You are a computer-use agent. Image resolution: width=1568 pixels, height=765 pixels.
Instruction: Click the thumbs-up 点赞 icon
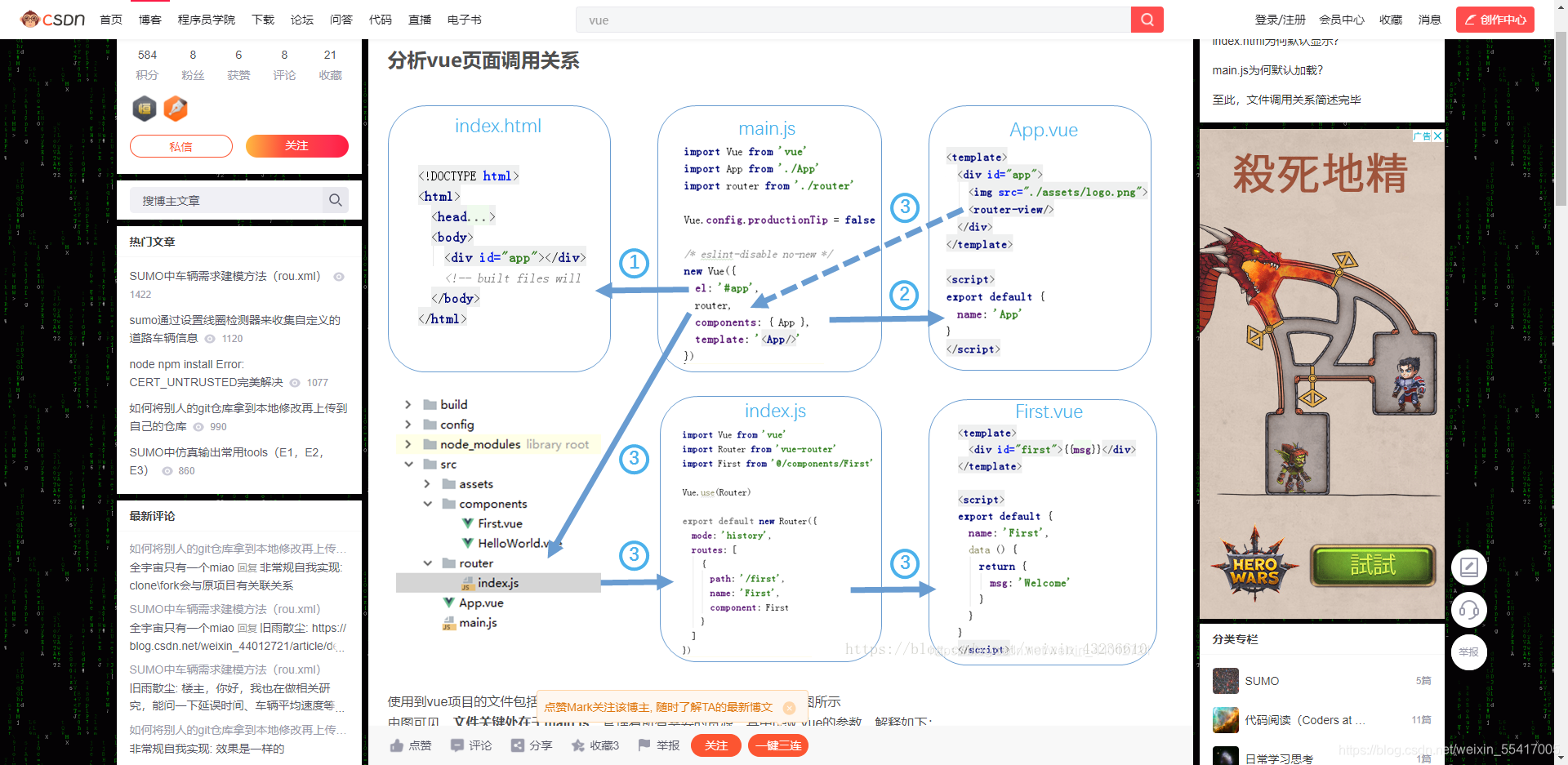point(397,745)
